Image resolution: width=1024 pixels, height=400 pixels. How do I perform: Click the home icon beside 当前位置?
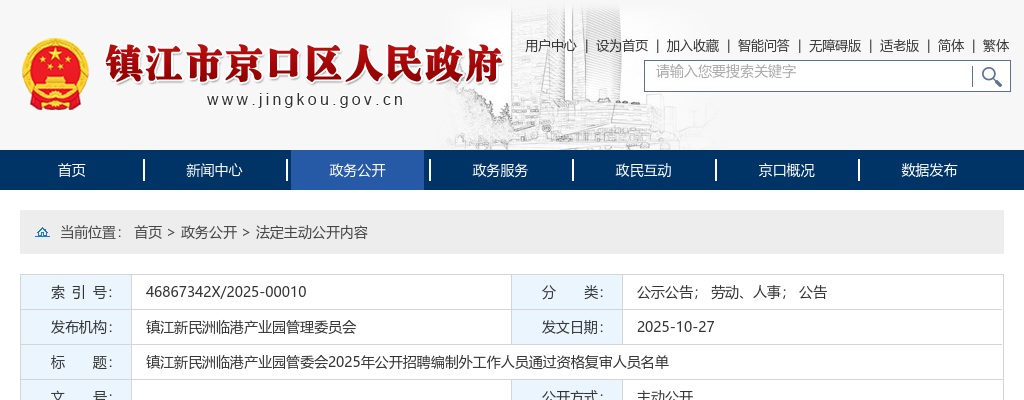tap(42, 233)
